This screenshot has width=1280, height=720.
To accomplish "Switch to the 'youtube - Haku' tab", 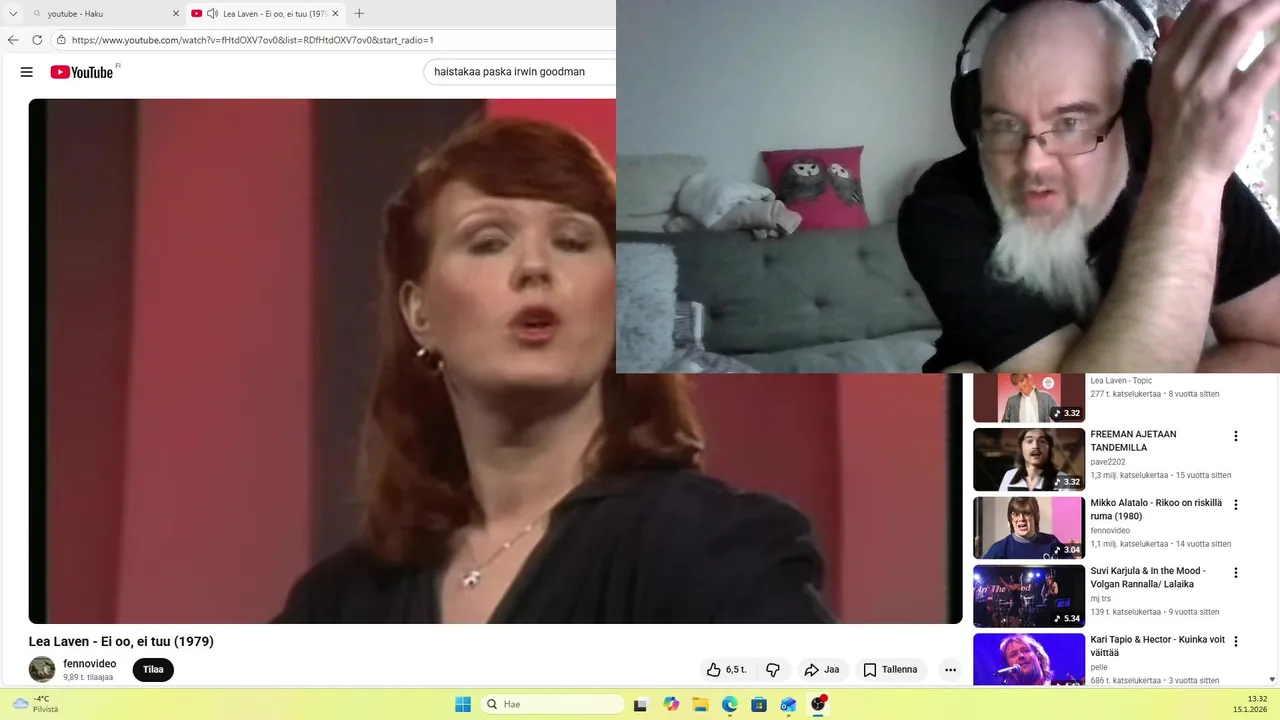I will [x=105, y=14].
